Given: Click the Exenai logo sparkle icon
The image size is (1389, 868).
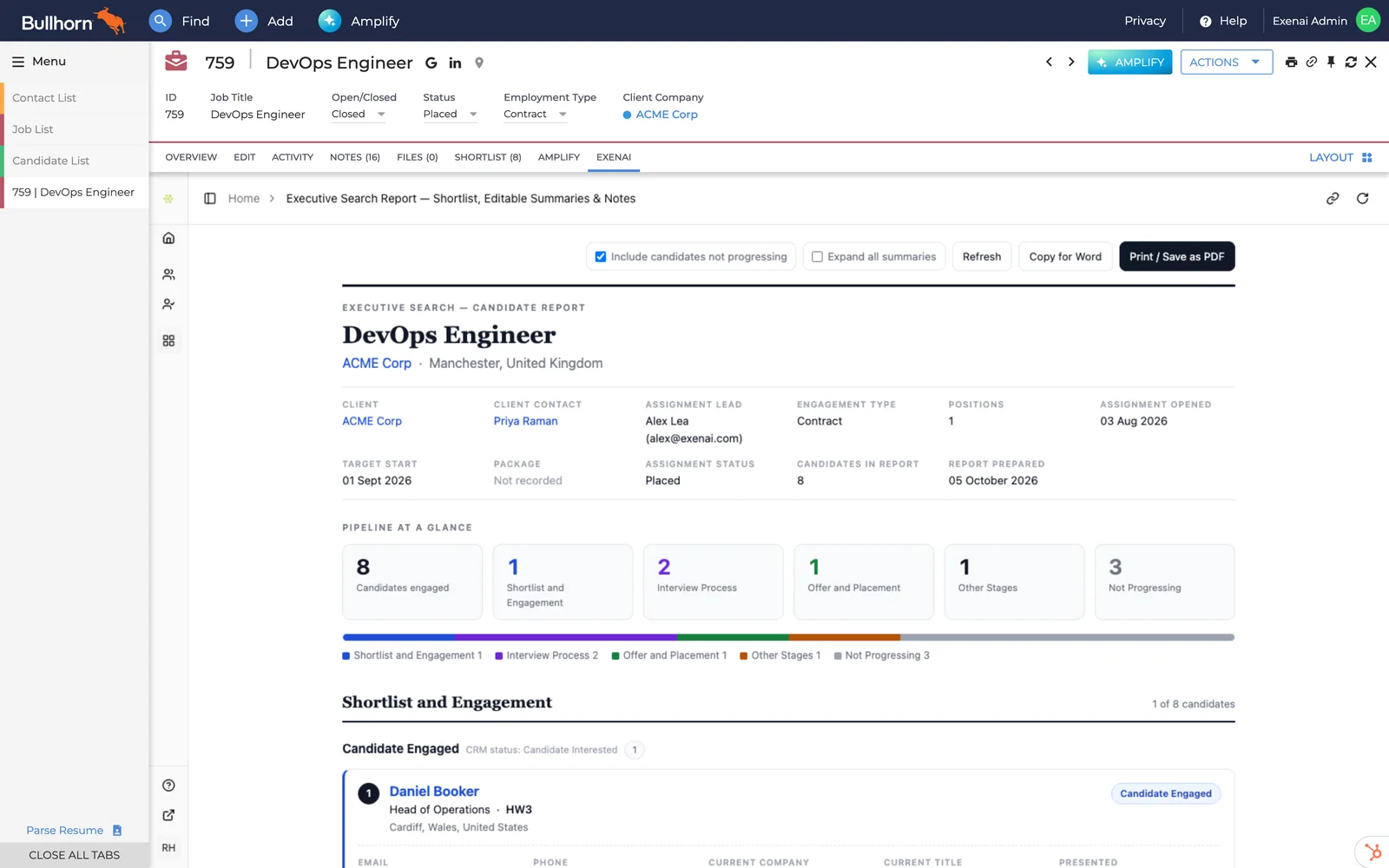Looking at the screenshot, I should tap(168, 199).
